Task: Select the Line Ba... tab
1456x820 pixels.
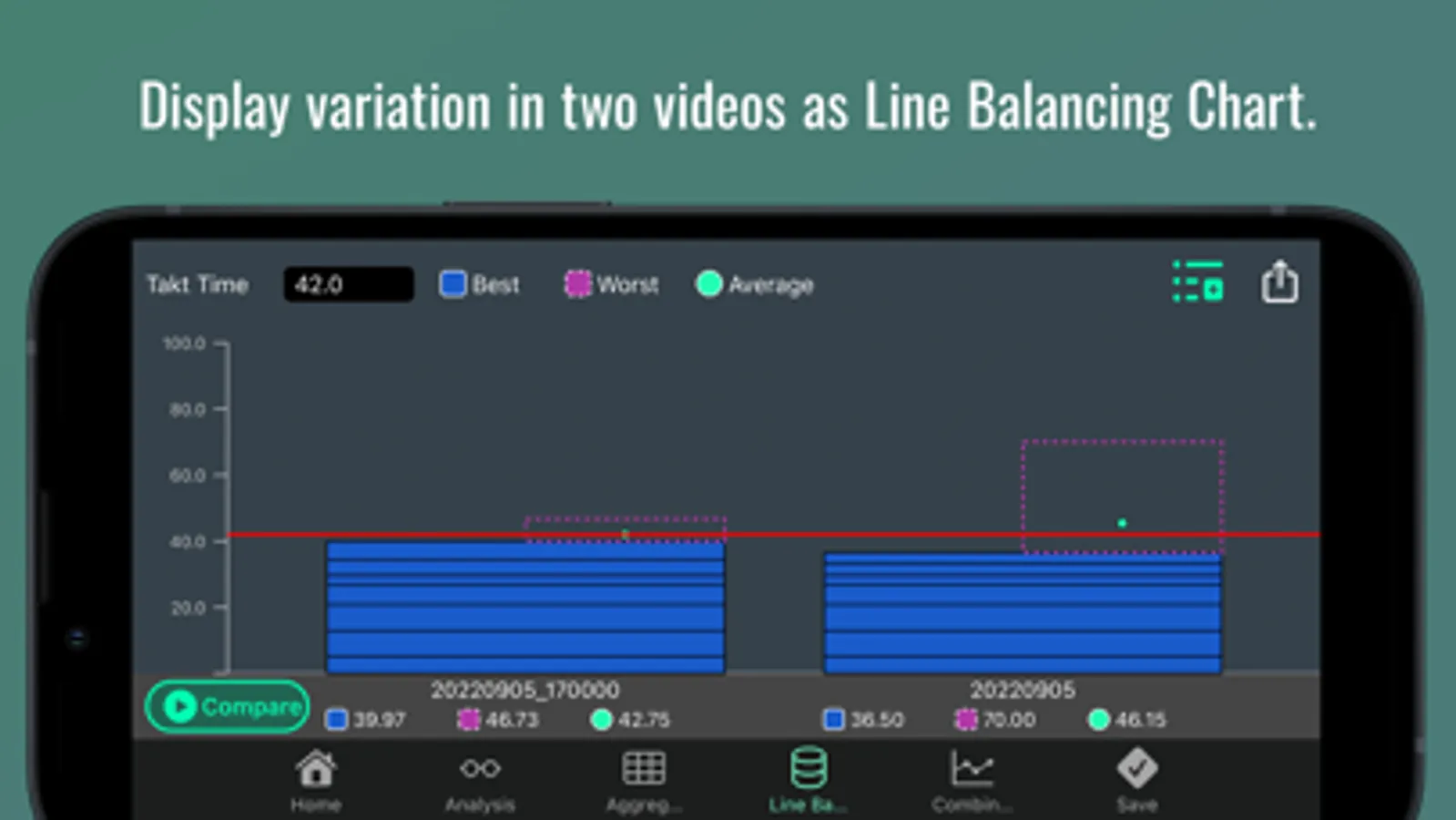Action: click(808, 781)
